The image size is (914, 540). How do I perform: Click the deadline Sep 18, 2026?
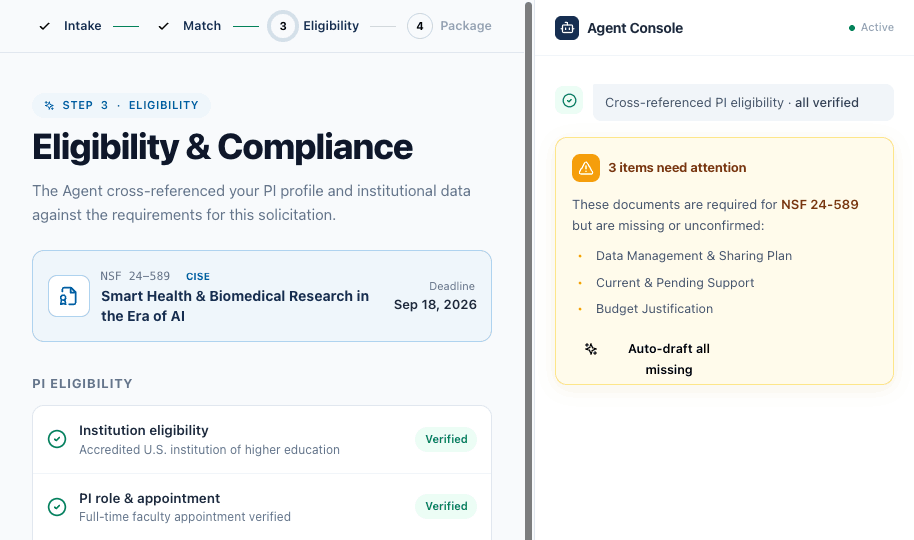tap(435, 304)
